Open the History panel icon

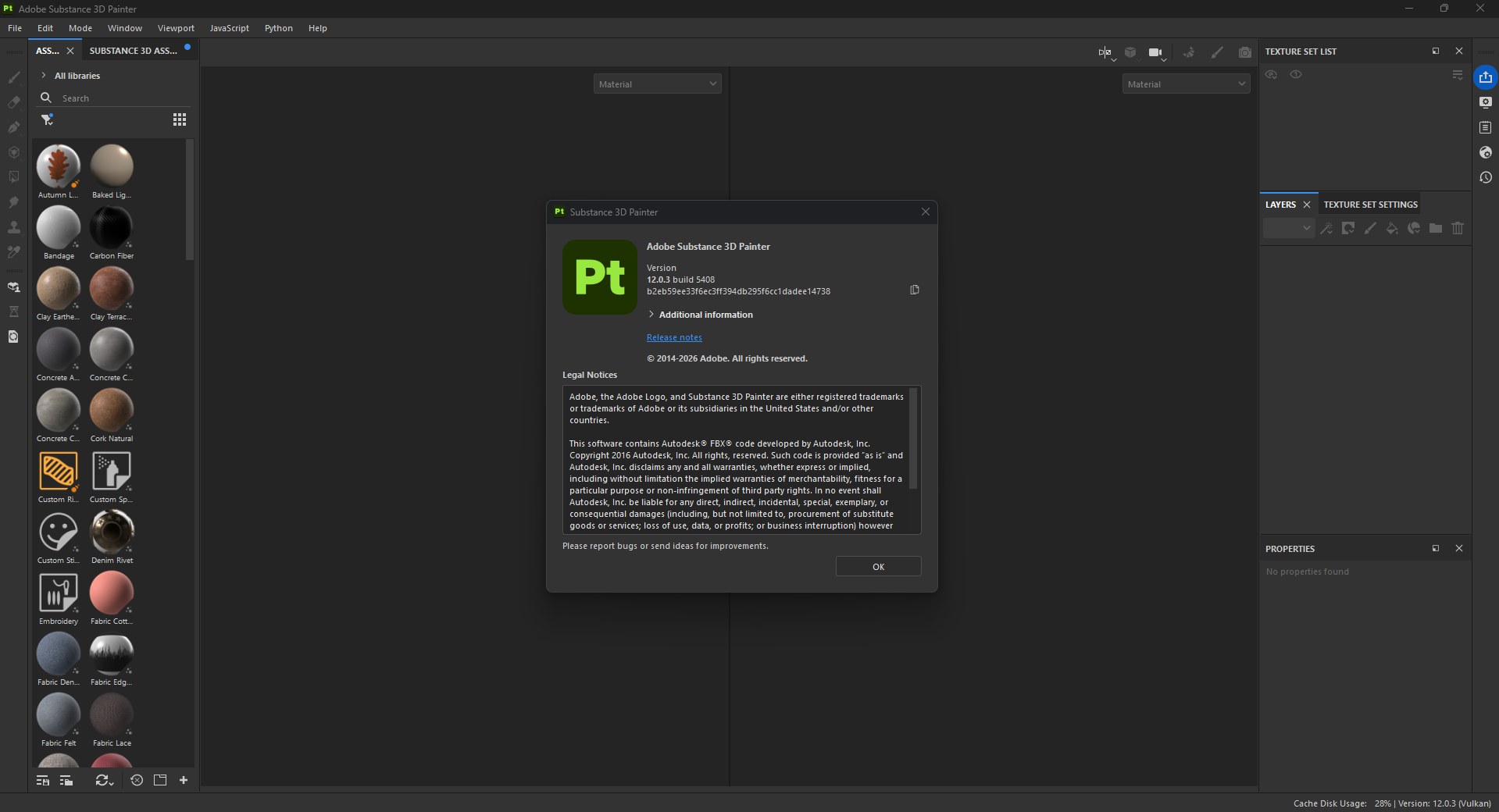pyautogui.click(x=1486, y=177)
